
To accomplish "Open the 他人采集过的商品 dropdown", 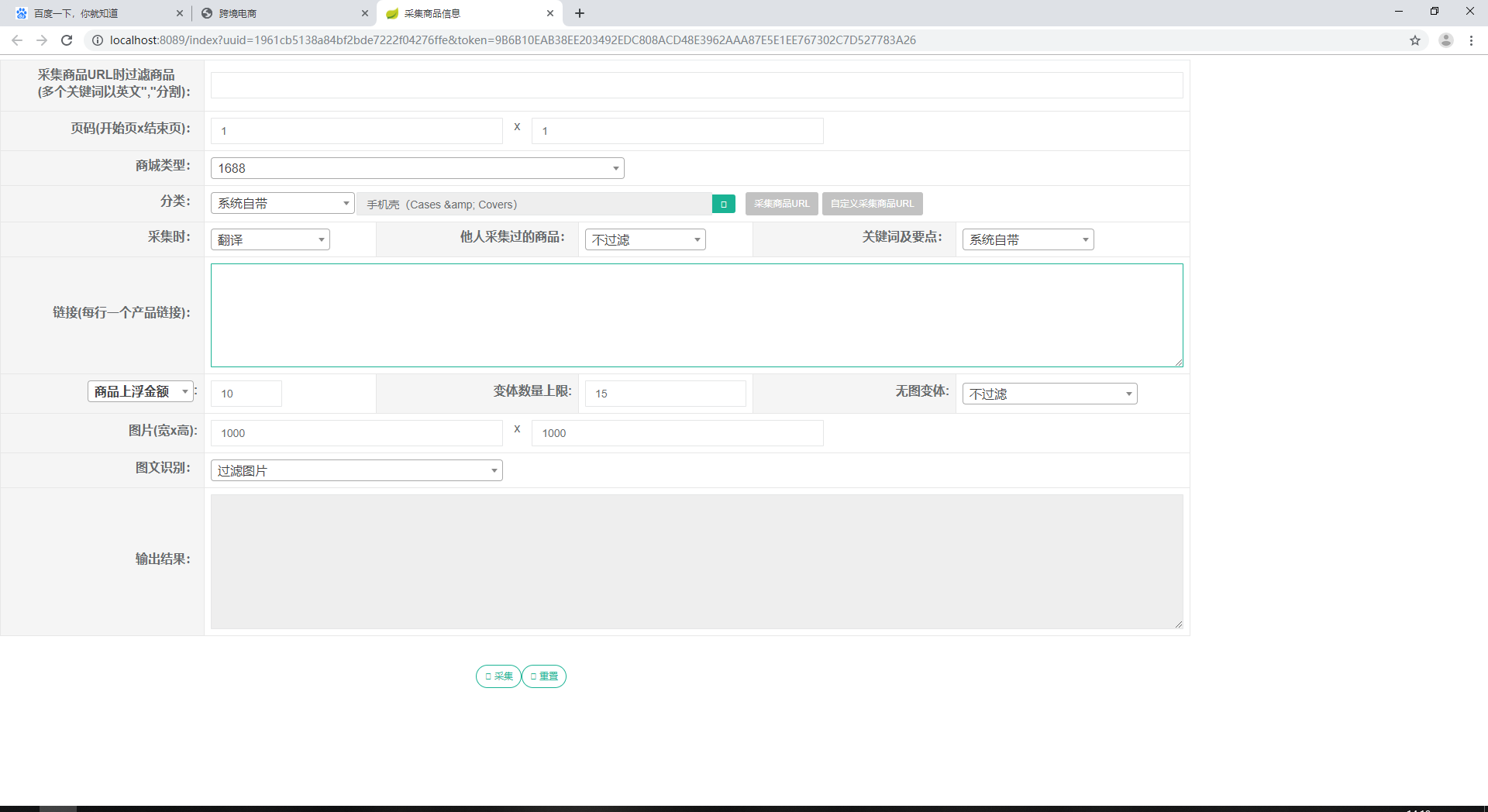I will [646, 239].
